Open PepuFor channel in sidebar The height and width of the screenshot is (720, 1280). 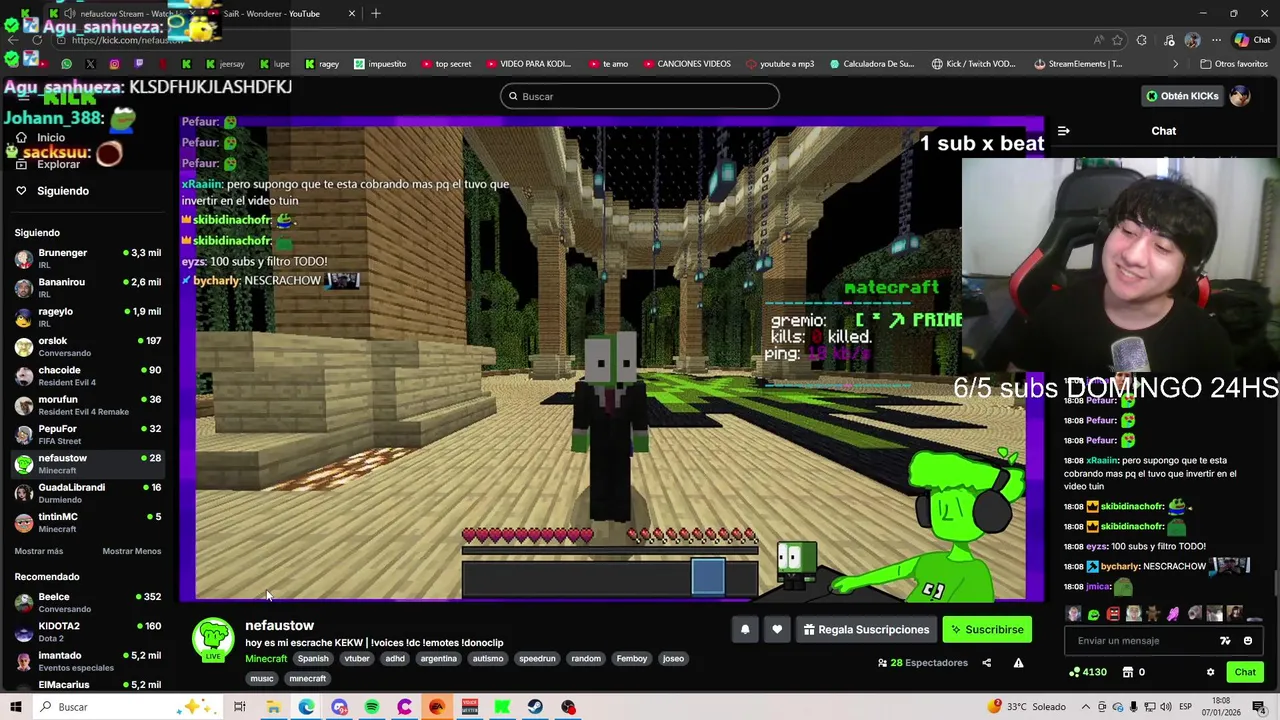(88, 434)
